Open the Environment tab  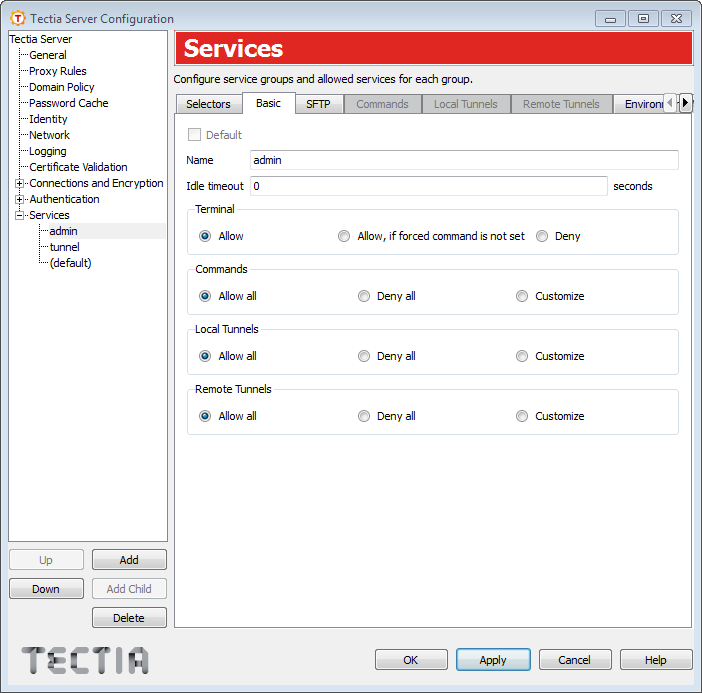click(x=640, y=104)
